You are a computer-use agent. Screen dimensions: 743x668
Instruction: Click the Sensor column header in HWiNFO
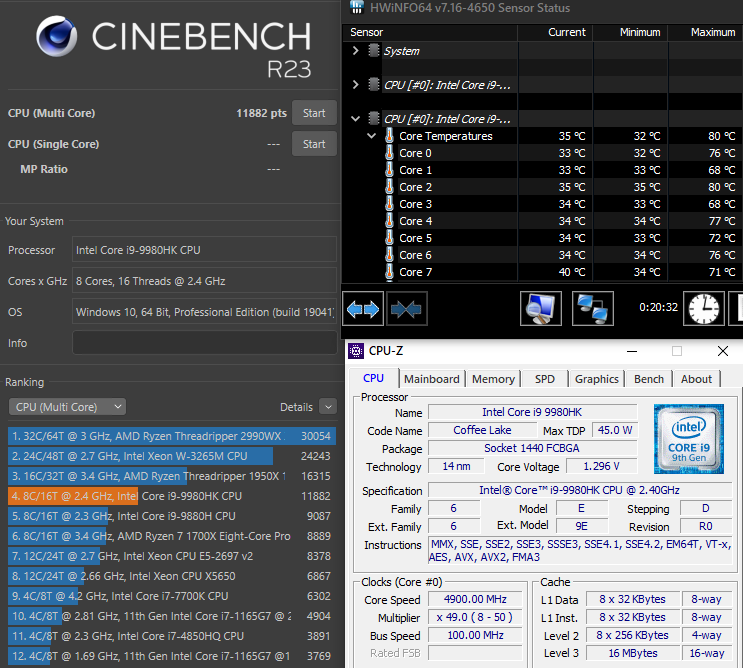tap(430, 32)
